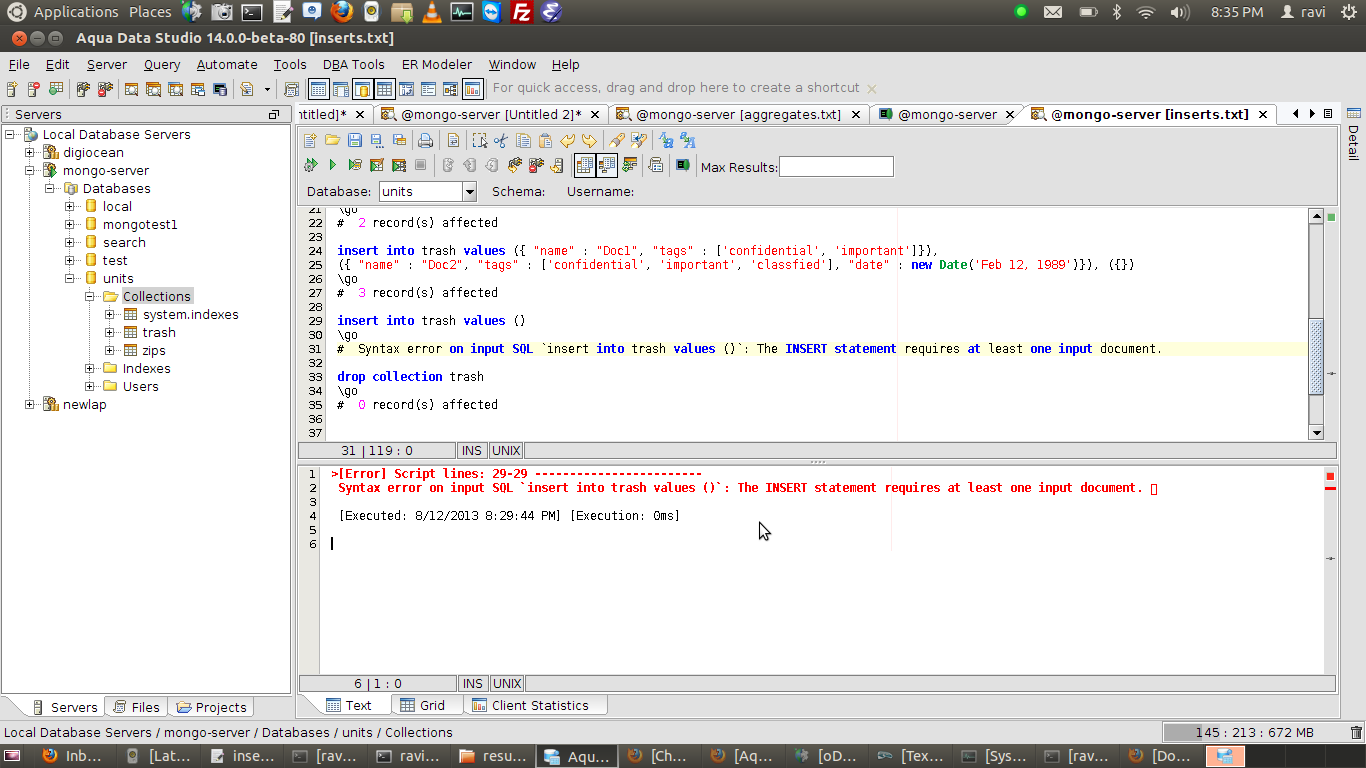The height and width of the screenshot is (768, 1366).
Task: Focus the Max Results input field
Action: click(x=836, y=167)
